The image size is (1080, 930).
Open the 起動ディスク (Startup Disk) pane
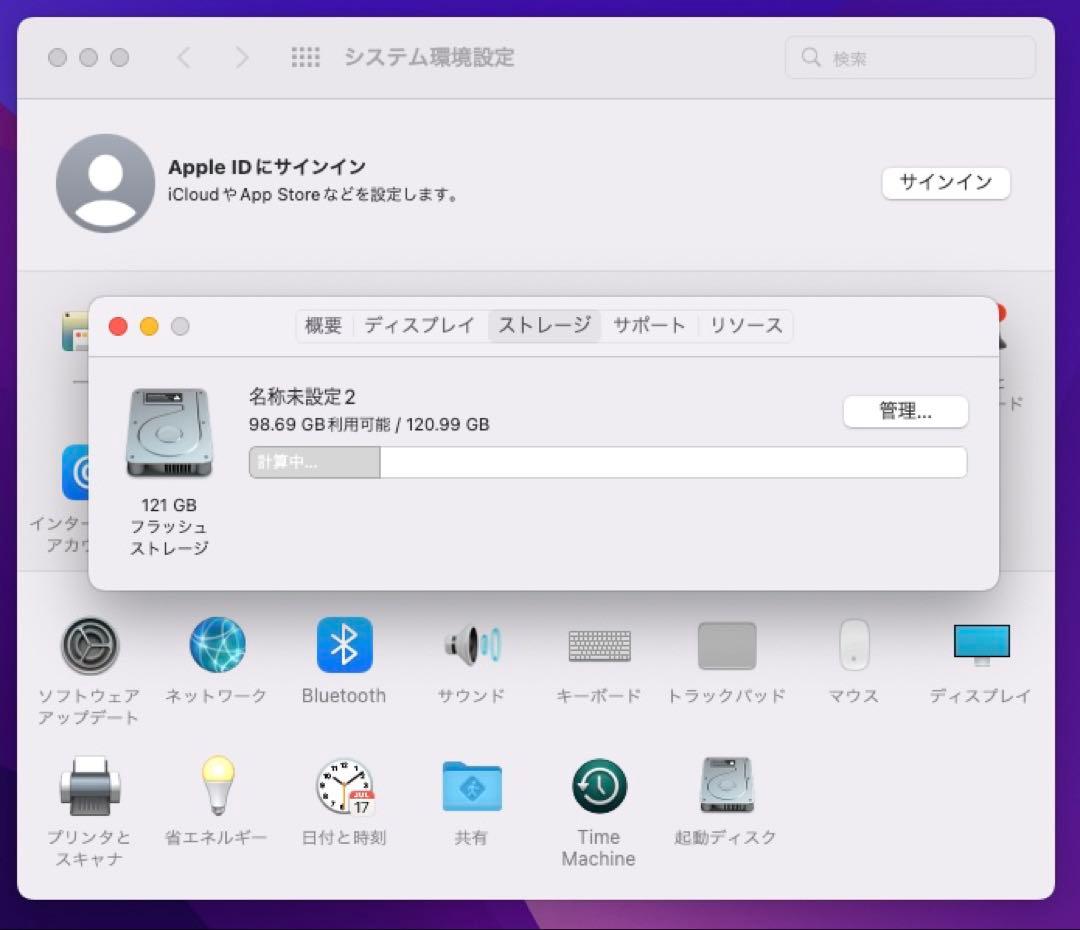pyautogui.click(x=726, y=788)
